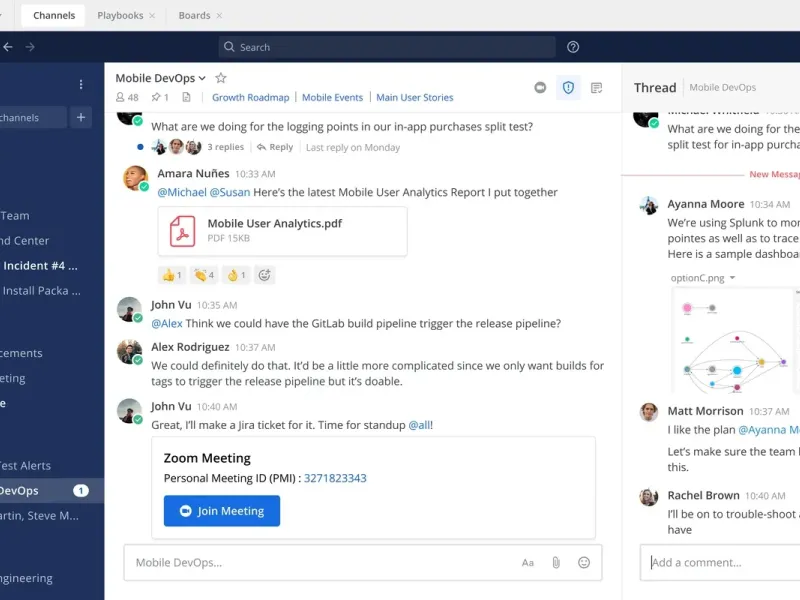Screen dimensions: 800x600
Task: Open the Main User Stories link
Action: pyautogui.click(x=414, y=97)
